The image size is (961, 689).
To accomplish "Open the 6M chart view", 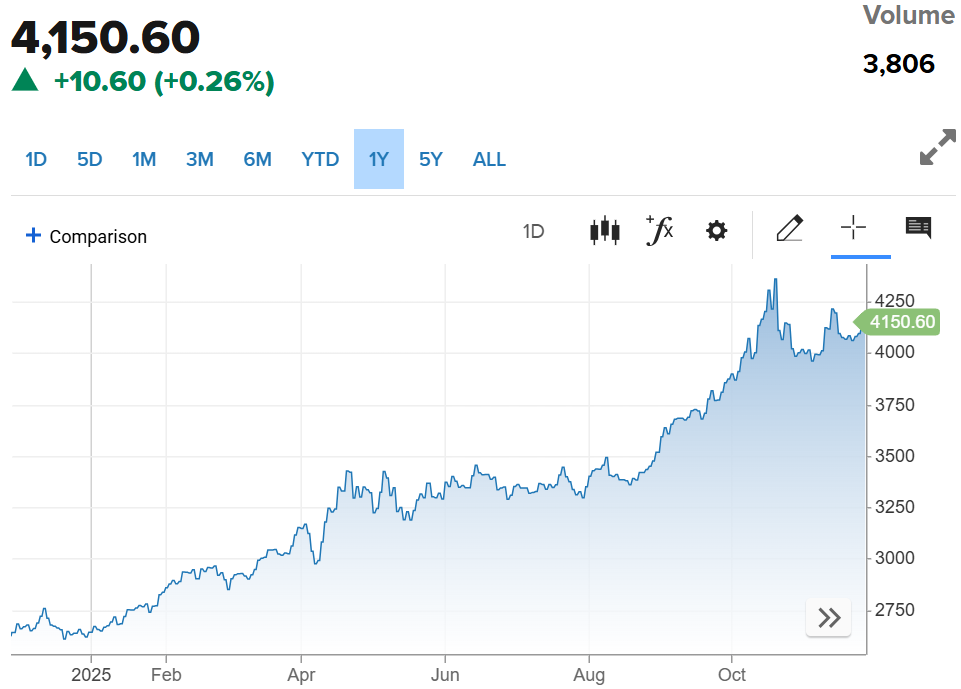I will [x=257, y=159].
